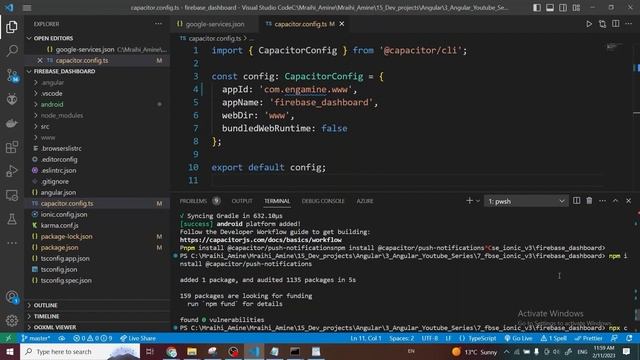Open editor More Actions ellipsis
The height and width of the screenshot is (360, 640).
629,24
